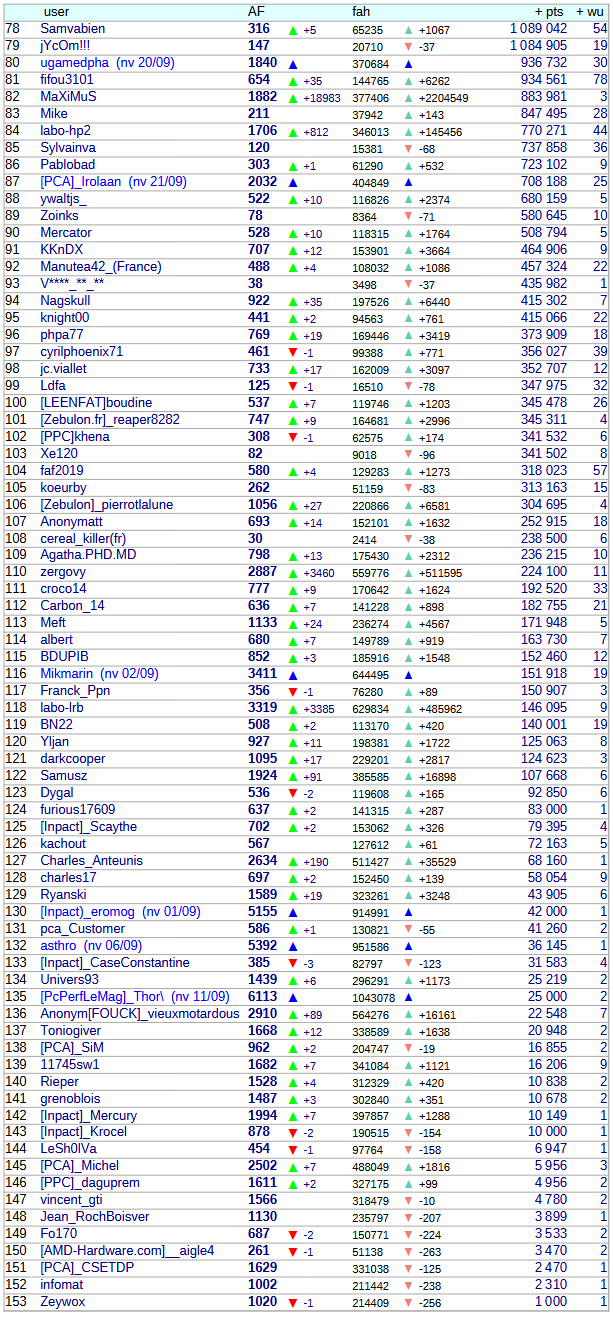The width and height of the screenshot is (613, 1332).
Task: Click the "fah" column header
Action: coord(362,12)
